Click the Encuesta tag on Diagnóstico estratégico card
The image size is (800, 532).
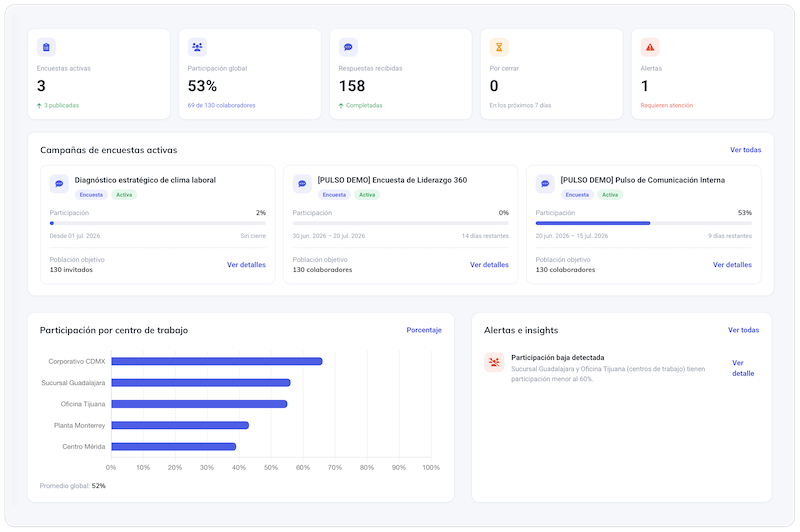tap(91, 195)
